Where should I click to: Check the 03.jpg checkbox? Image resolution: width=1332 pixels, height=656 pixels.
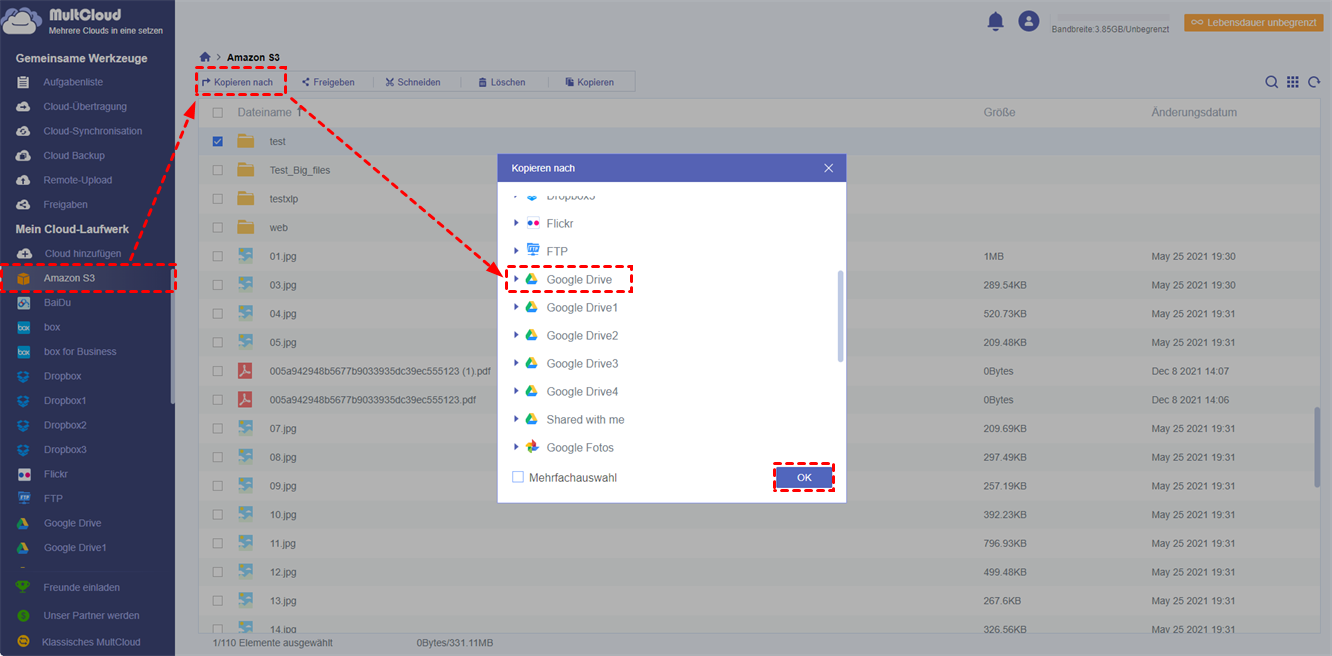point(218,285)
